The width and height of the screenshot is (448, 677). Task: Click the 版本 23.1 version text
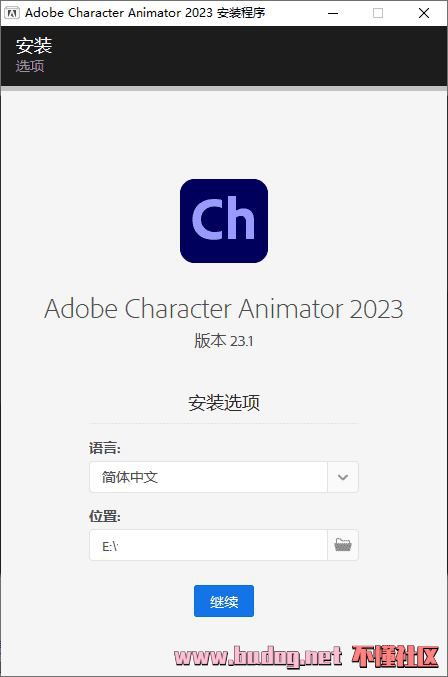[x=224, y=341]
